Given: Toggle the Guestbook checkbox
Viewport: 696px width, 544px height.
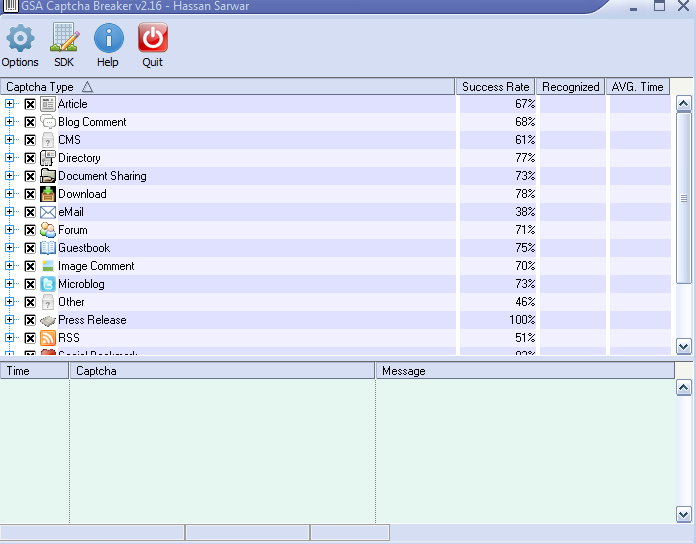Looking at the screenshot, I should [x=30, y=248].
